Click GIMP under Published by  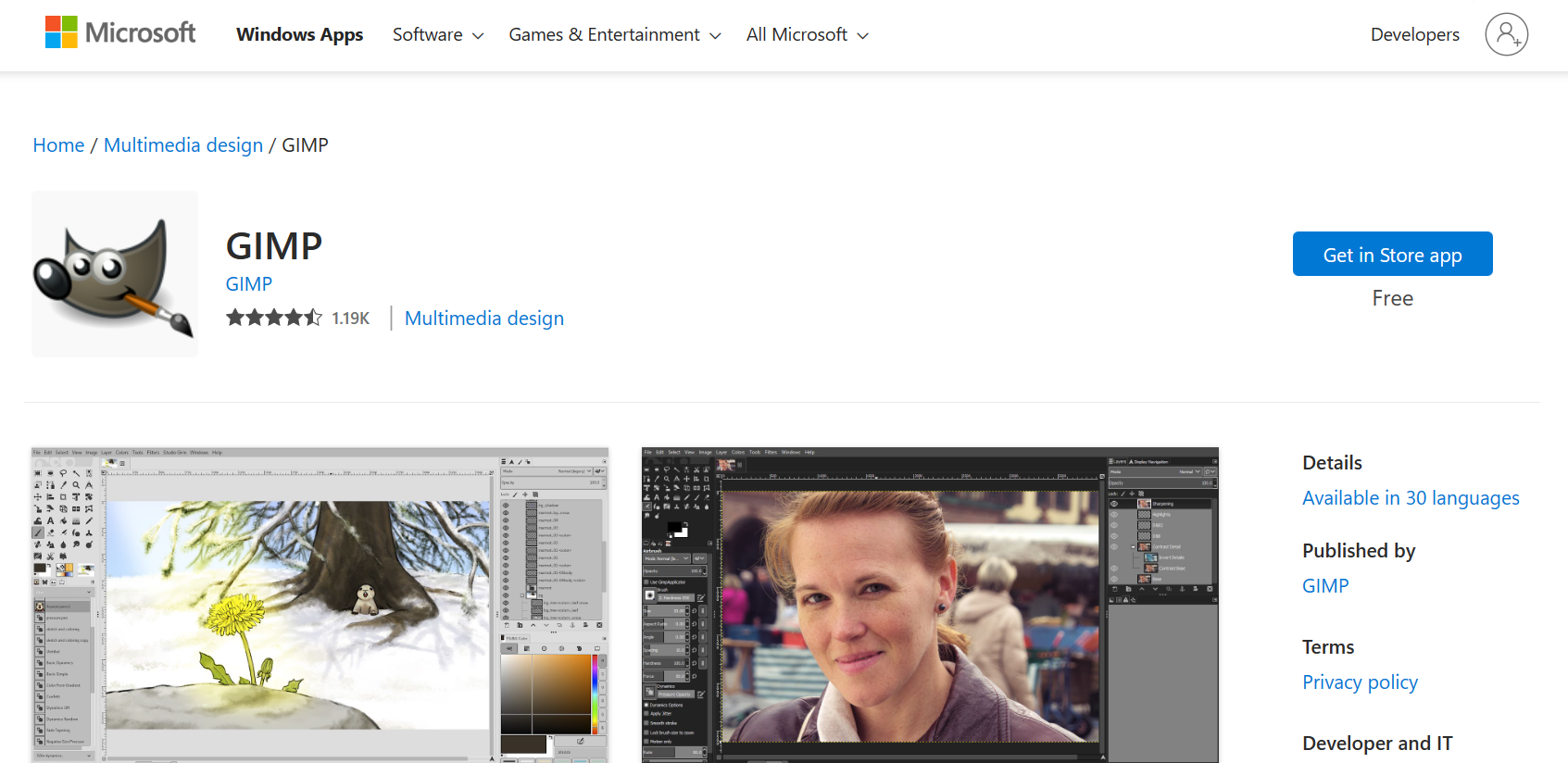coord(1325,586)
